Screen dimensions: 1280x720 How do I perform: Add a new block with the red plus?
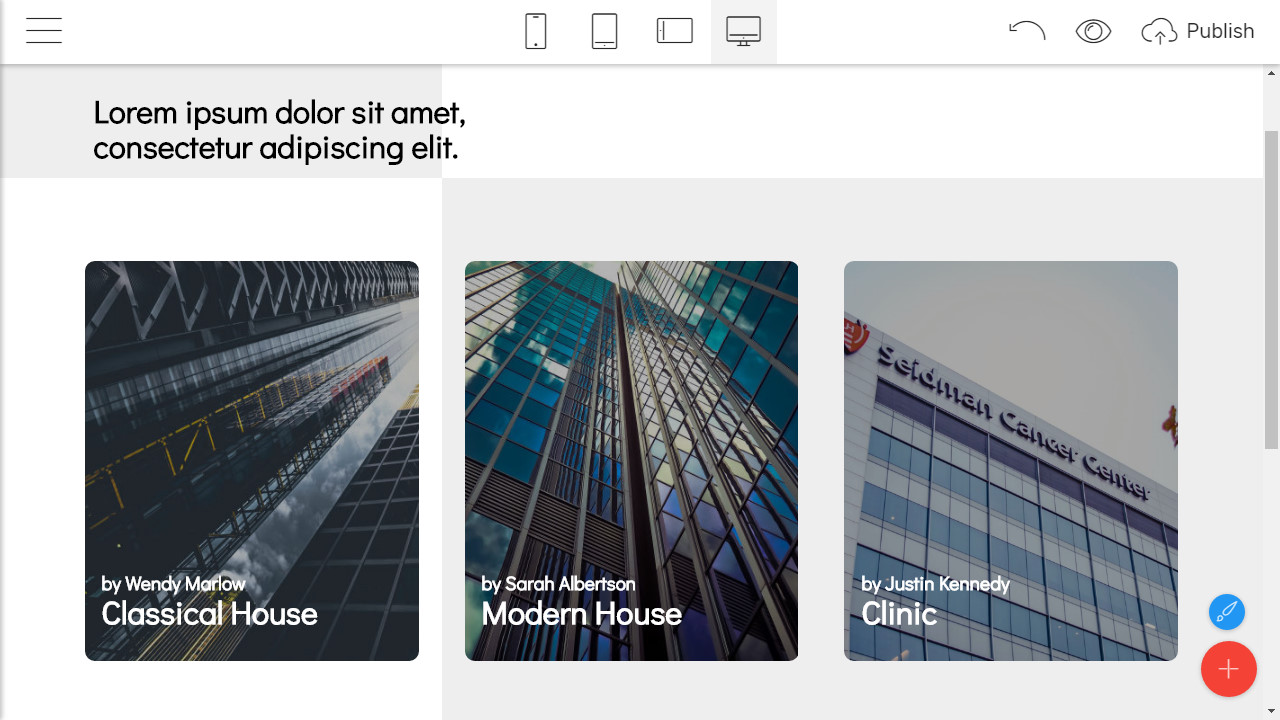tap(1228, 669)
